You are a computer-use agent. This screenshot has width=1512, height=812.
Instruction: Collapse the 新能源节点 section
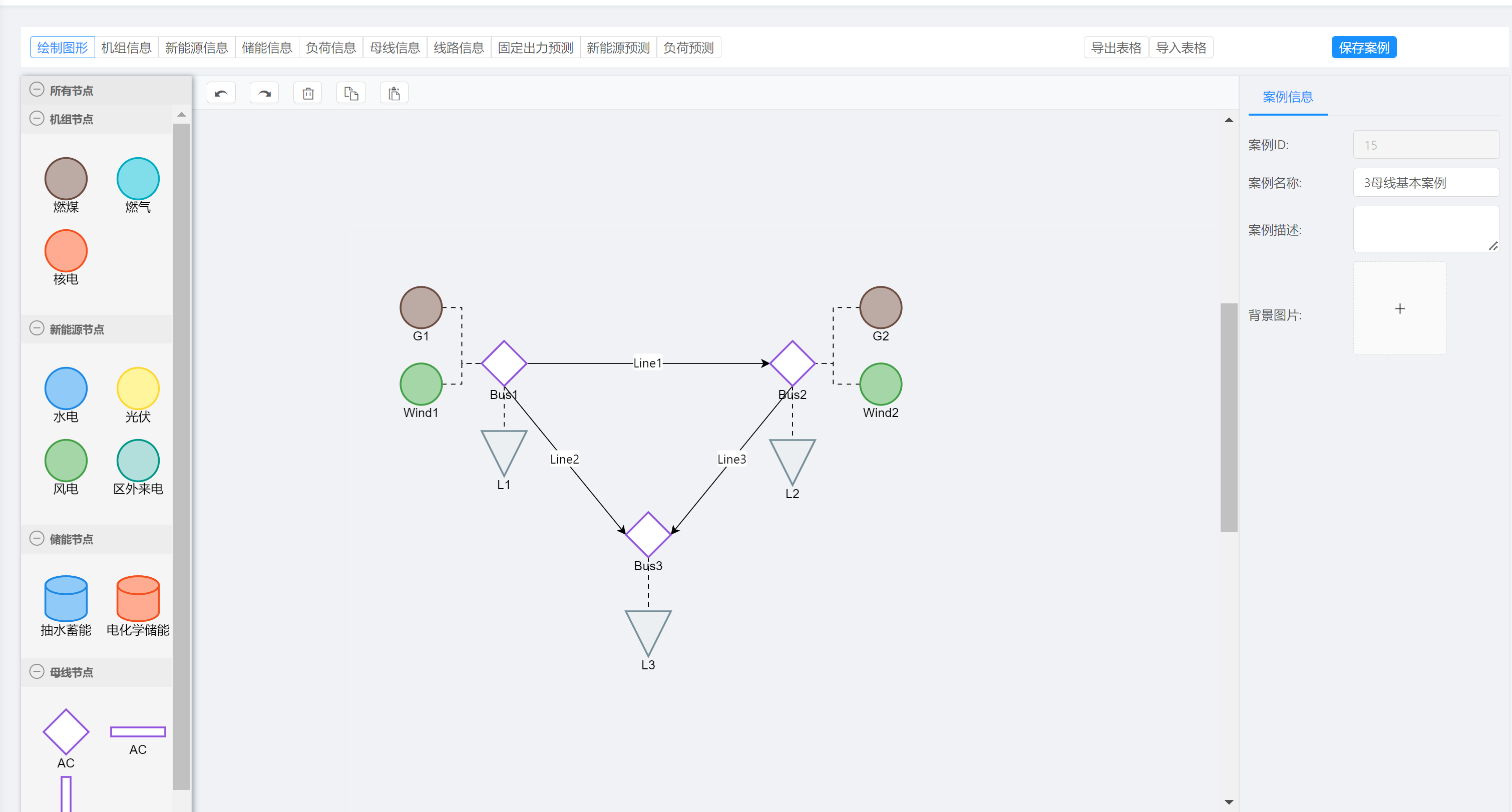coord(37,328)
